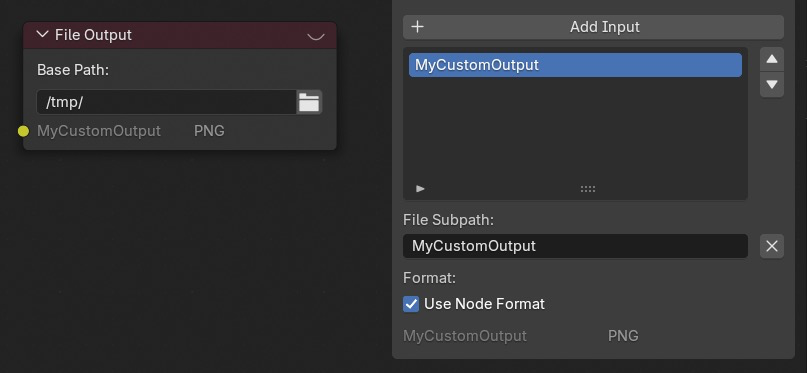The height and width of the screenshot is (373, 807).
Task: Edit the File Subpath text field
Action: pyautogui.click(x=575, y=246)
